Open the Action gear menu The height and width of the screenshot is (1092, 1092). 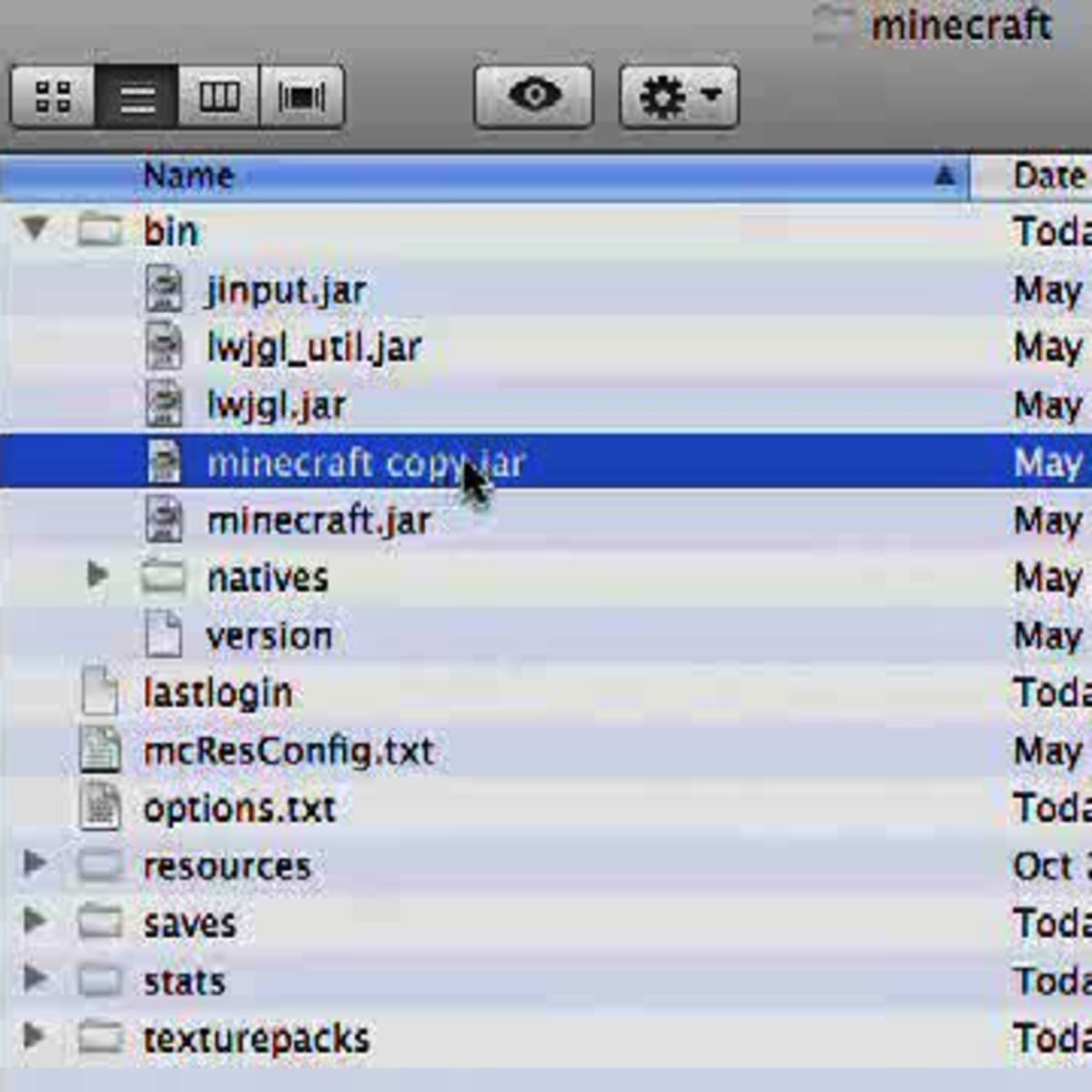pyautogui.click(x=679, y=96)
